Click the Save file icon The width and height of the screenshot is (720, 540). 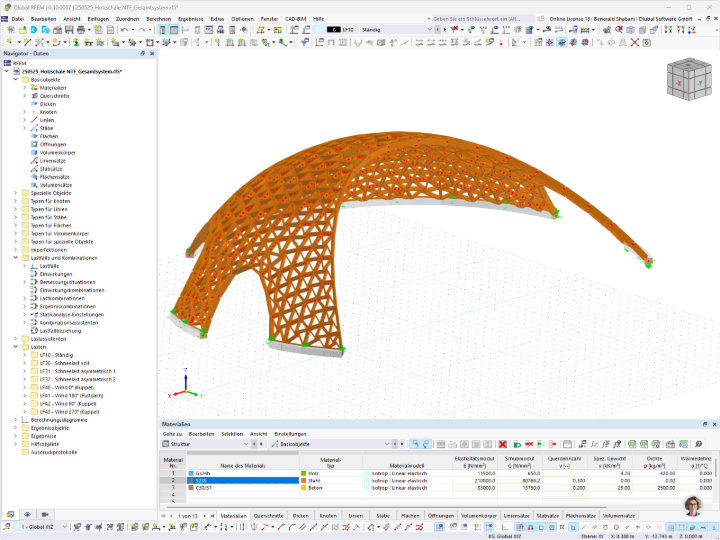coord(69,30)
